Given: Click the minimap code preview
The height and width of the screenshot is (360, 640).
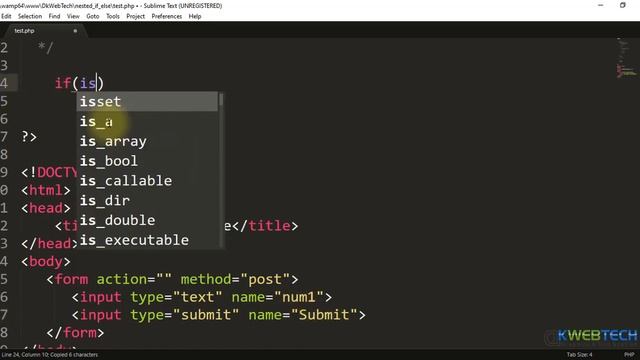Looking at the screenshot, I should point(626,57).
